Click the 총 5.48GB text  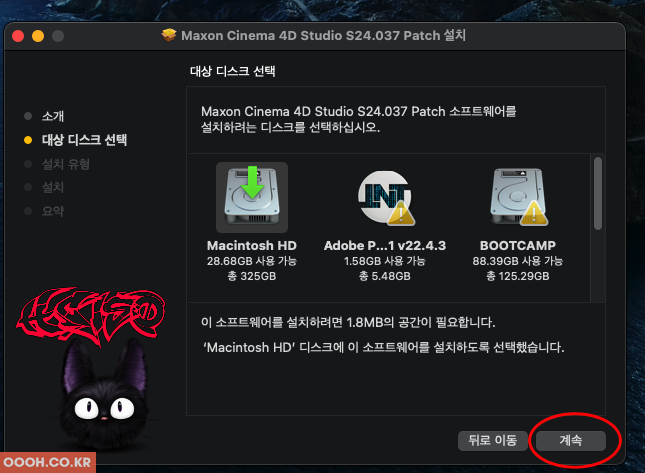coord(385,276)
